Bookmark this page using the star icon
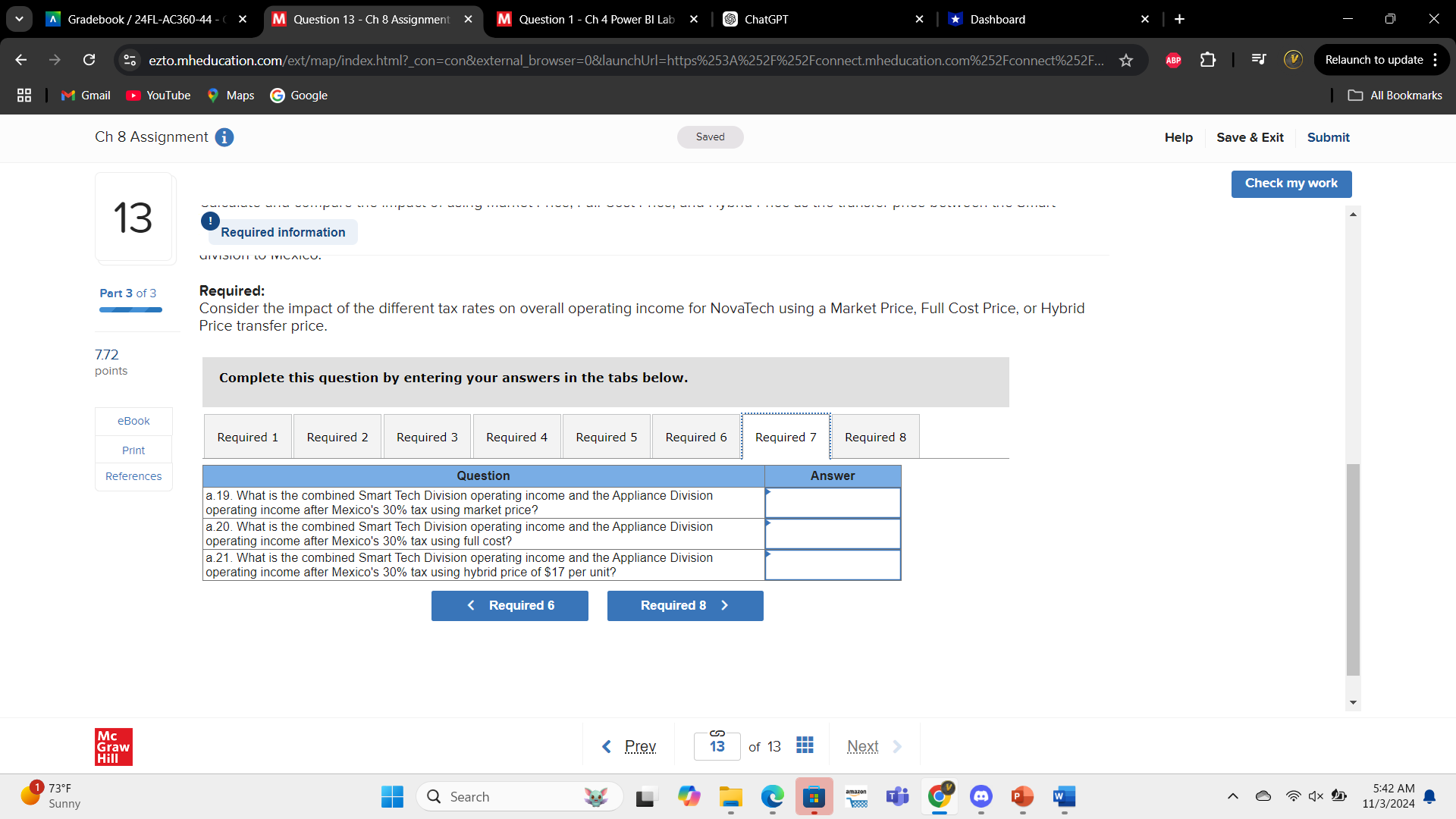Screen dimensions: 1456x819 click(x=1128, y=61)
